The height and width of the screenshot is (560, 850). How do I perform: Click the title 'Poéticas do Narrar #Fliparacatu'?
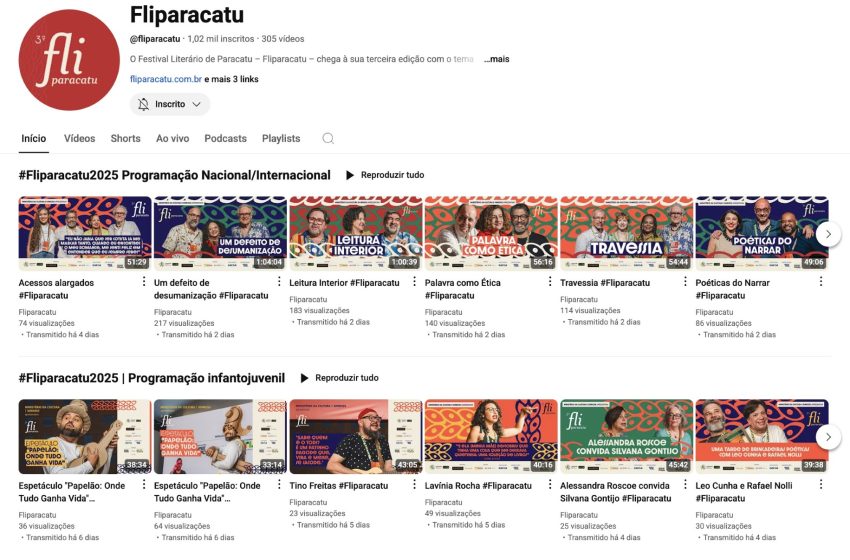(x=732, y=289)
